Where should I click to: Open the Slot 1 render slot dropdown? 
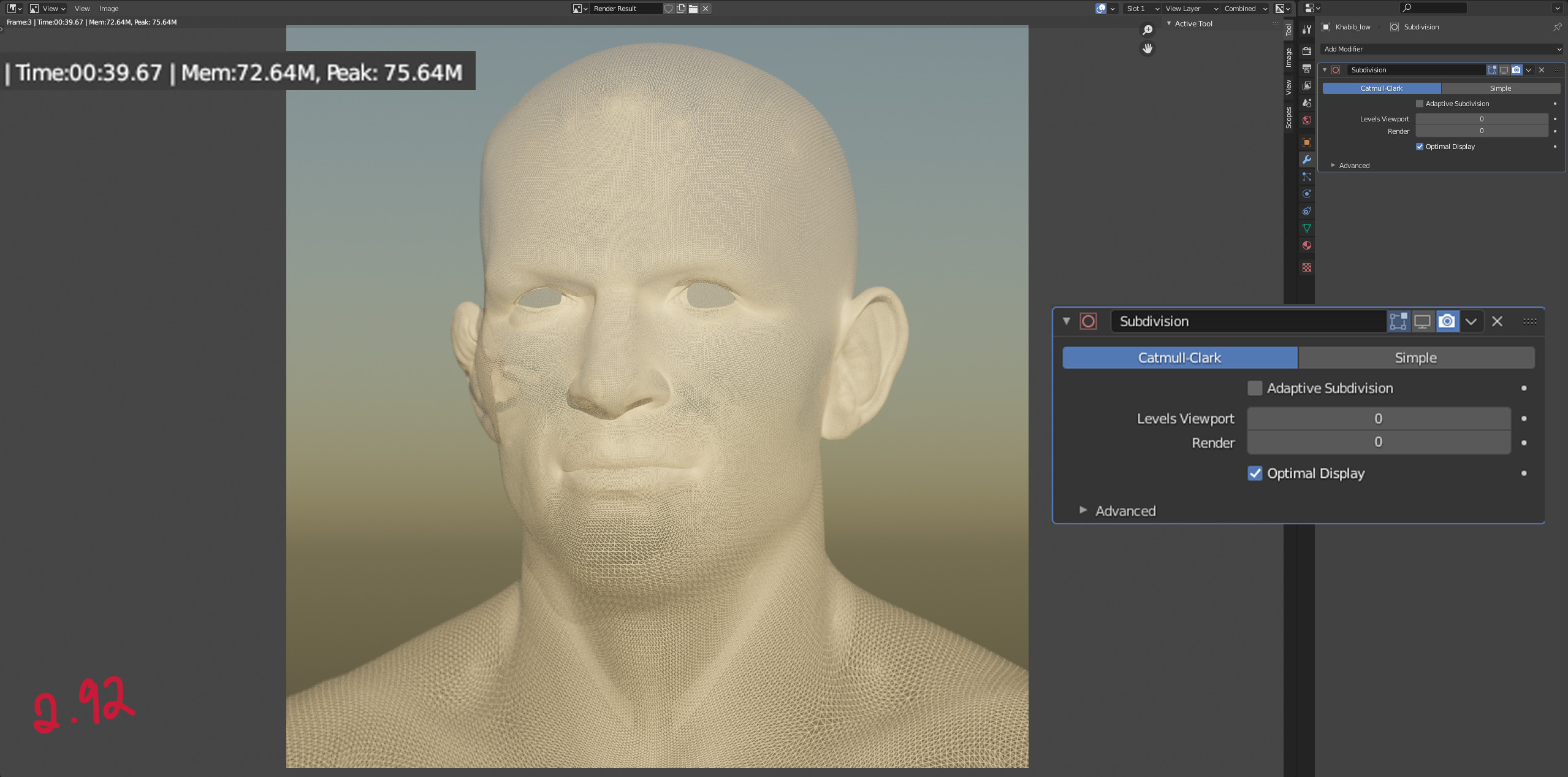tap(1142, 9)
